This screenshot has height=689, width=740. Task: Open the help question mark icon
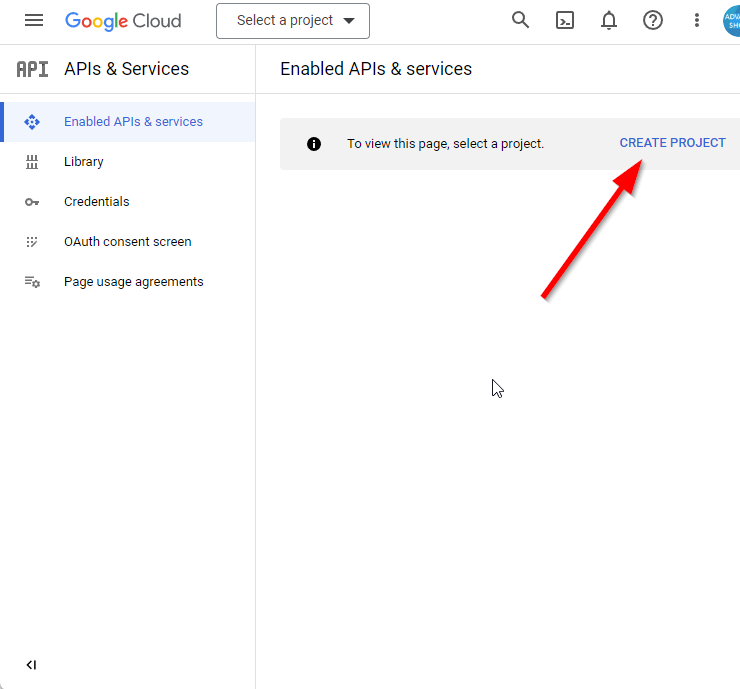(653, 20)
